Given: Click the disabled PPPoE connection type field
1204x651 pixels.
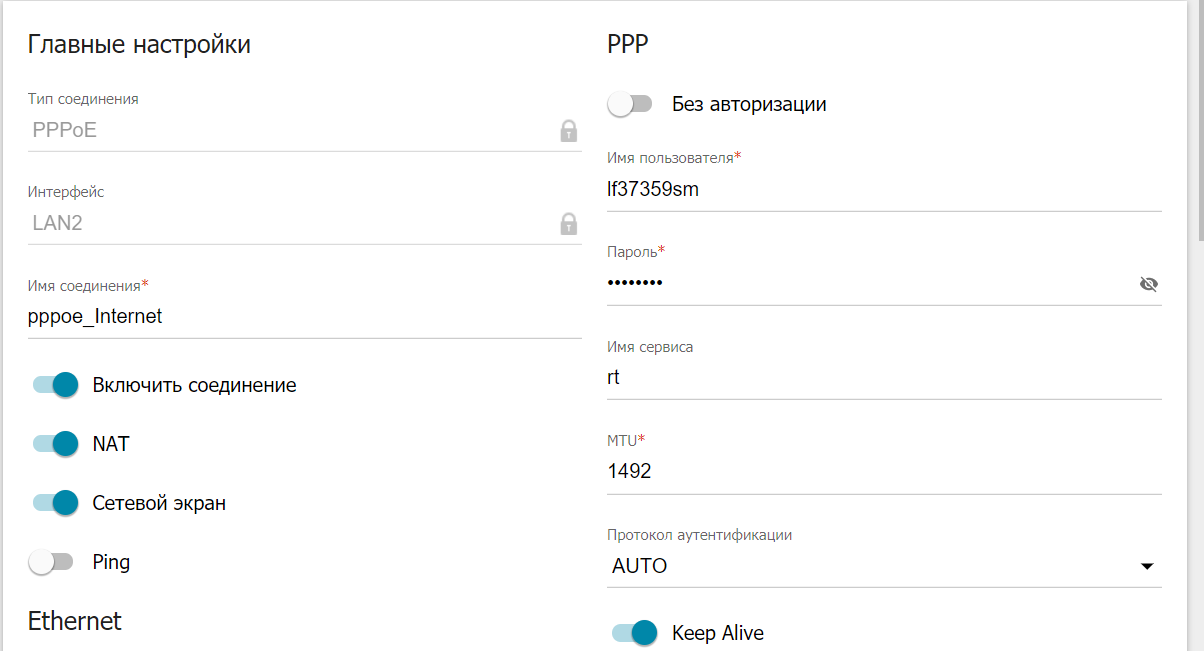Looking at the screenshot, I should (x=305, y=130).
